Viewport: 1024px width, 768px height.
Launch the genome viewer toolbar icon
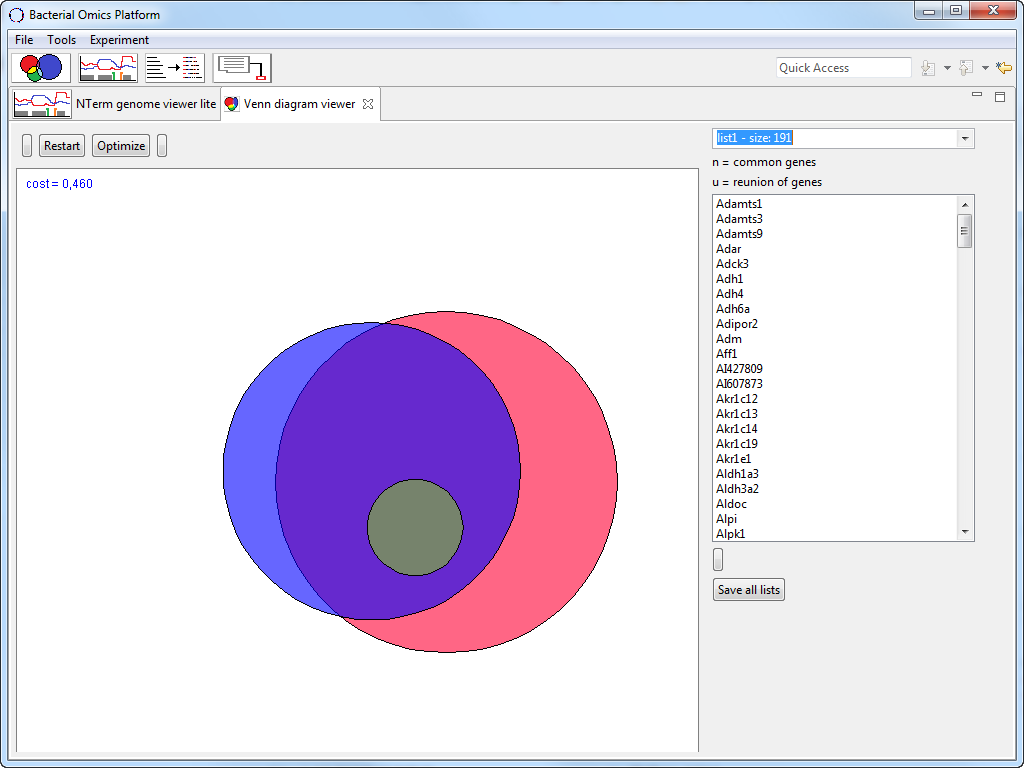tap(108, 68)
